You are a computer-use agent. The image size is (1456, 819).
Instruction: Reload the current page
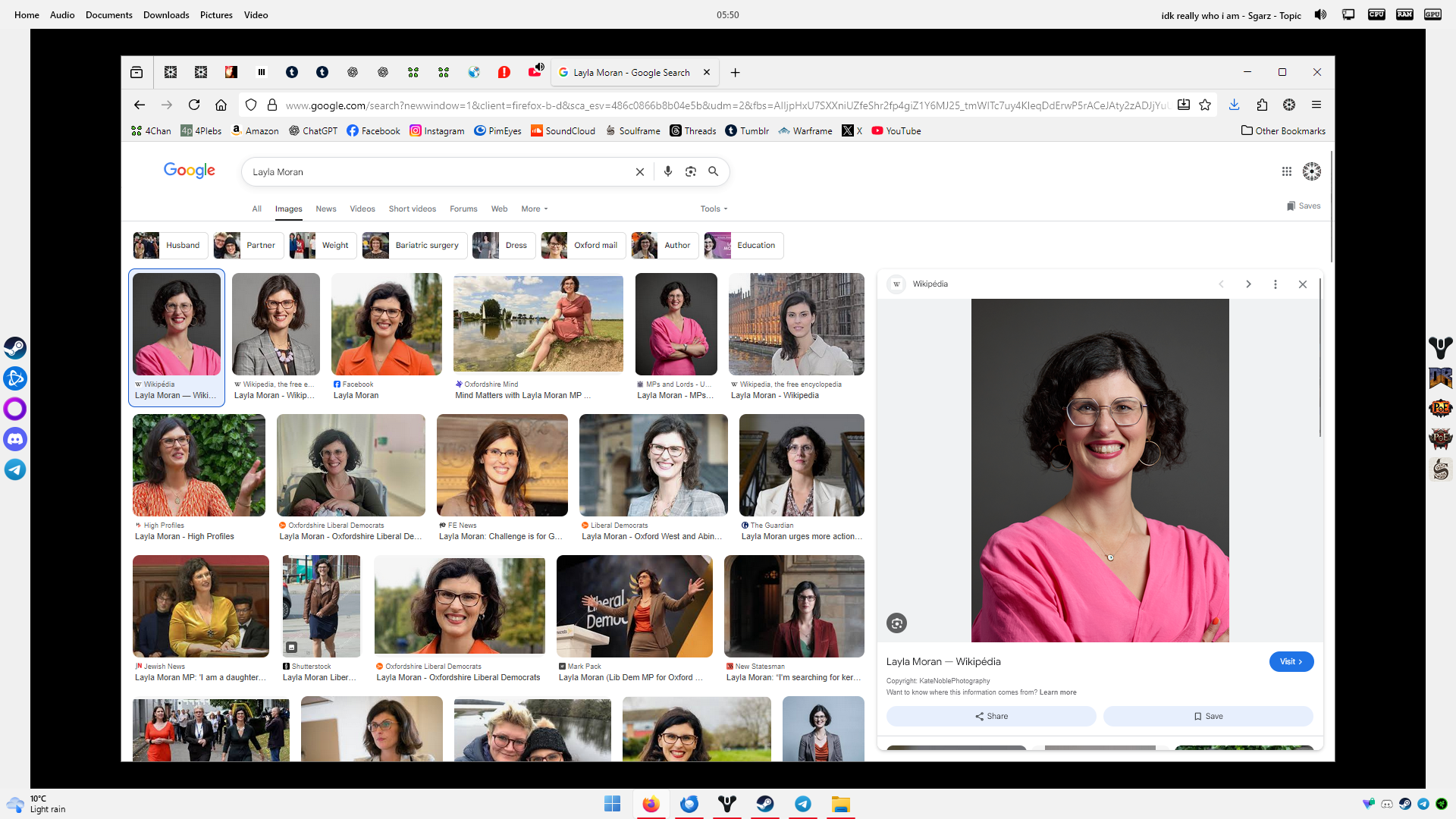[x=194, y=105]
